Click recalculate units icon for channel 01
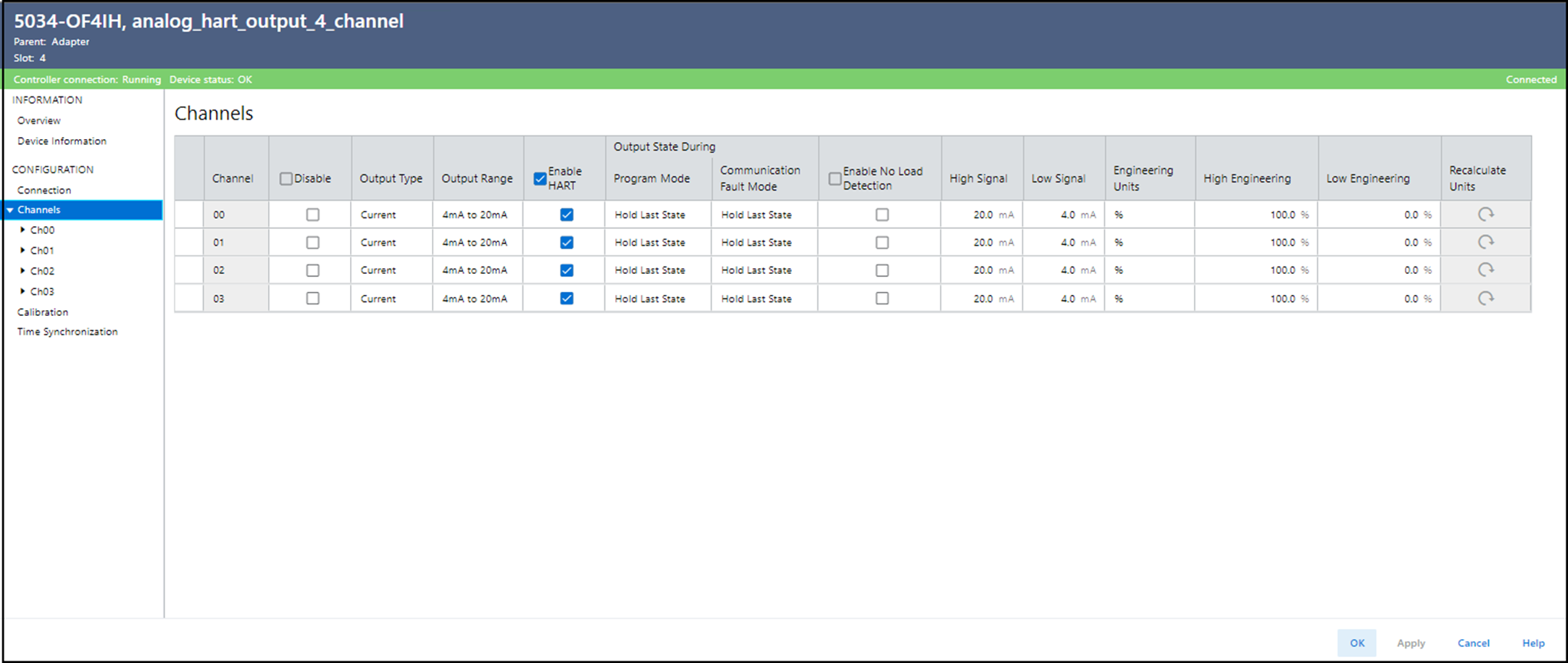This screenshot has height=663, width=1568. 1485,242
